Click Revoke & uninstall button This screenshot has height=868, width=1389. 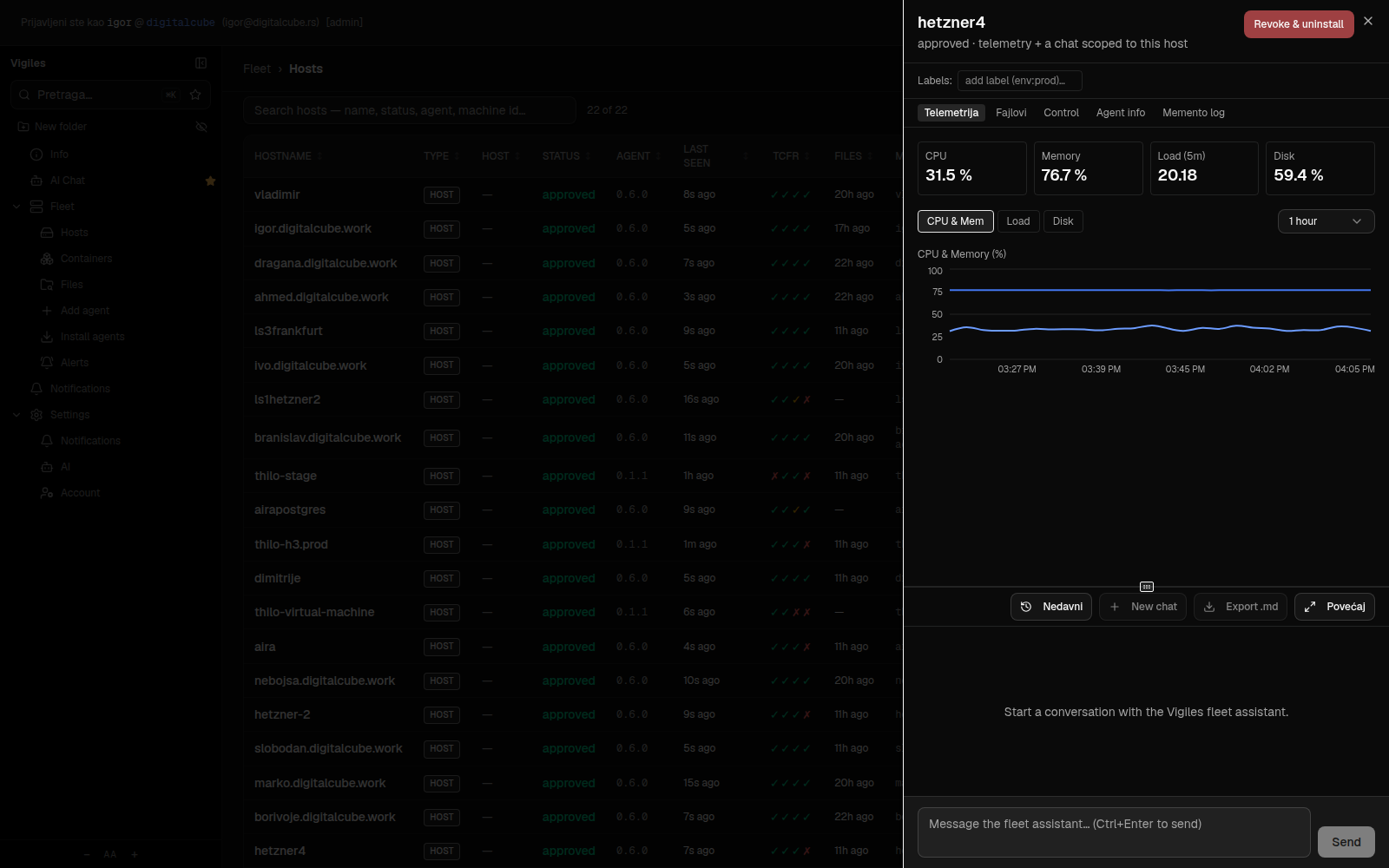(1299, 24)
